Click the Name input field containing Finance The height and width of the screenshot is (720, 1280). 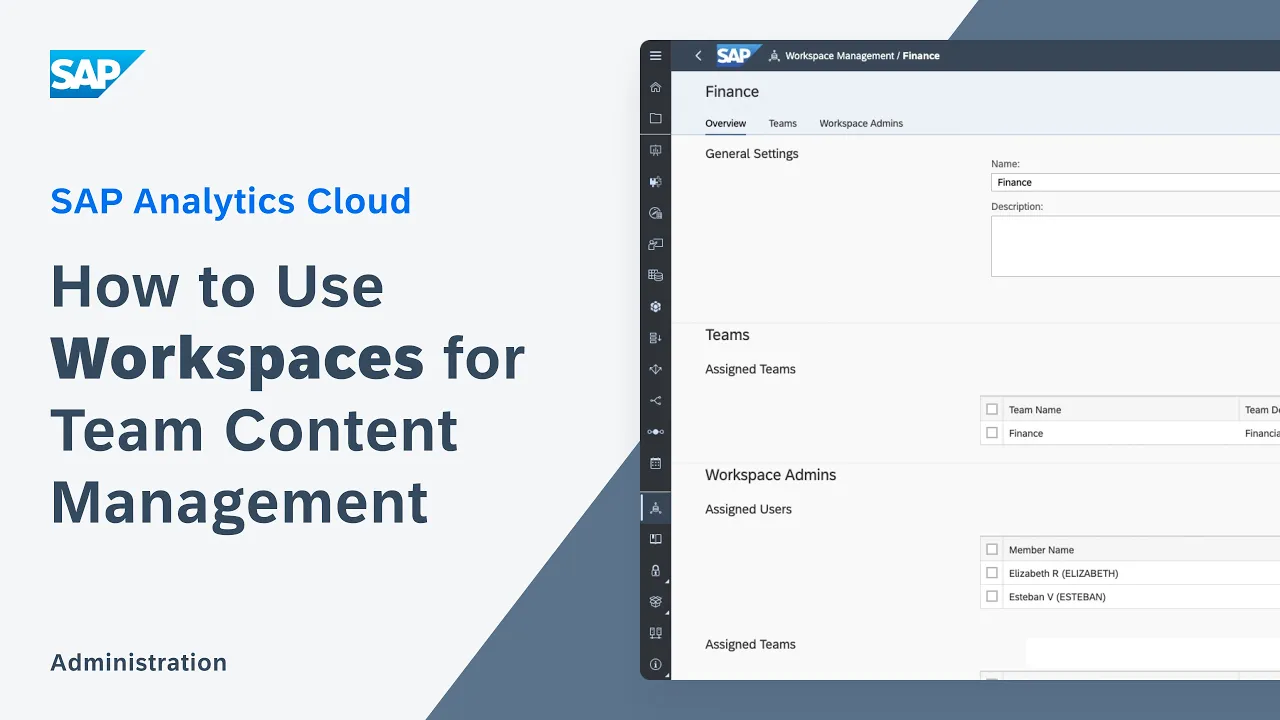click(x=1135, y=182)
